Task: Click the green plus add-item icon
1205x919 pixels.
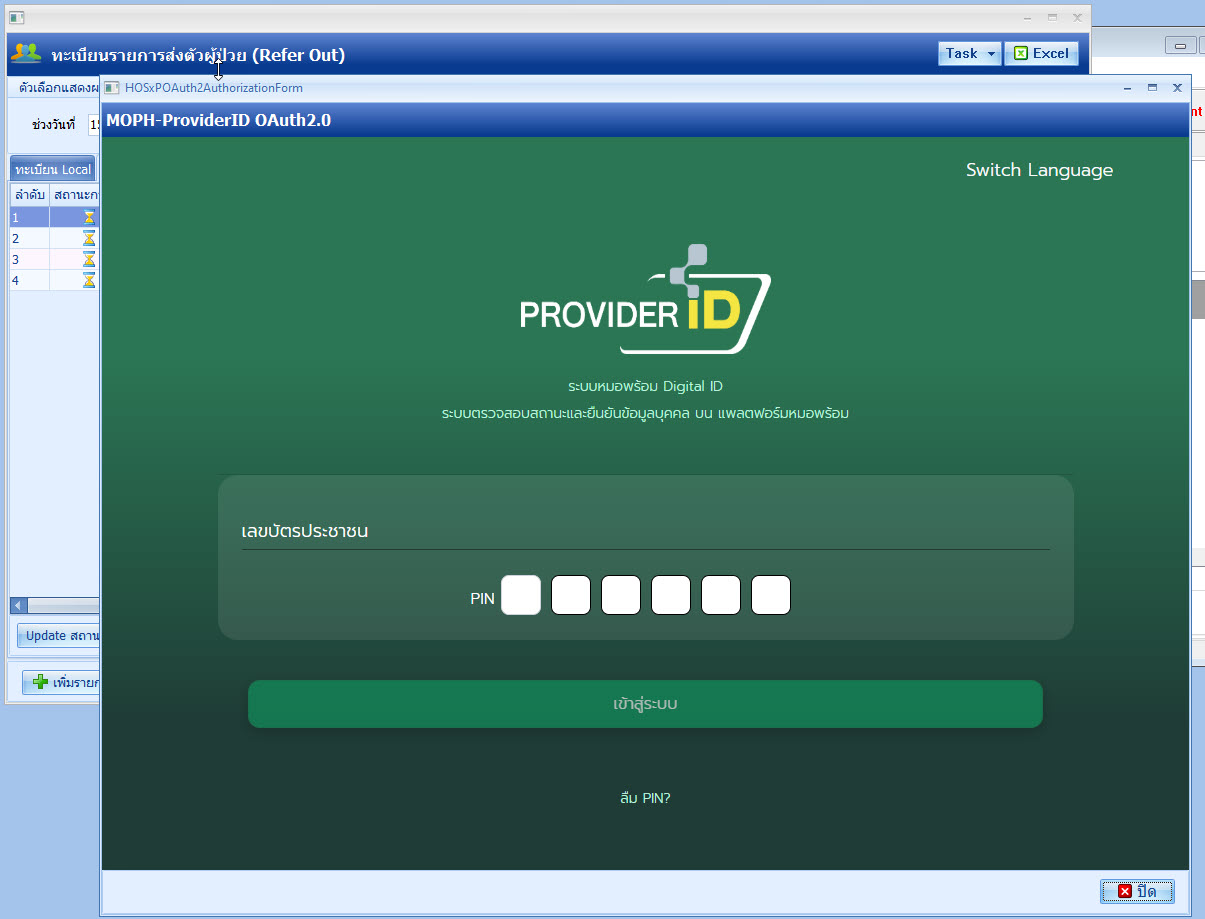Action: [40, 682]
